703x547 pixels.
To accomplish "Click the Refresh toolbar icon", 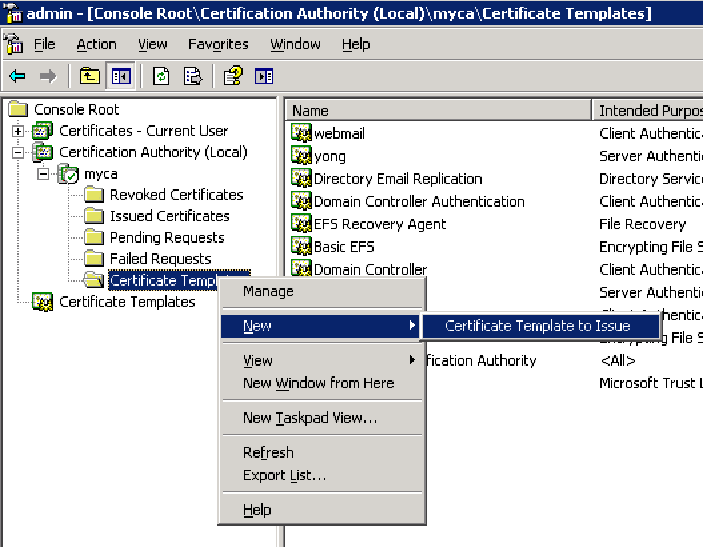I will pos(161,76).
